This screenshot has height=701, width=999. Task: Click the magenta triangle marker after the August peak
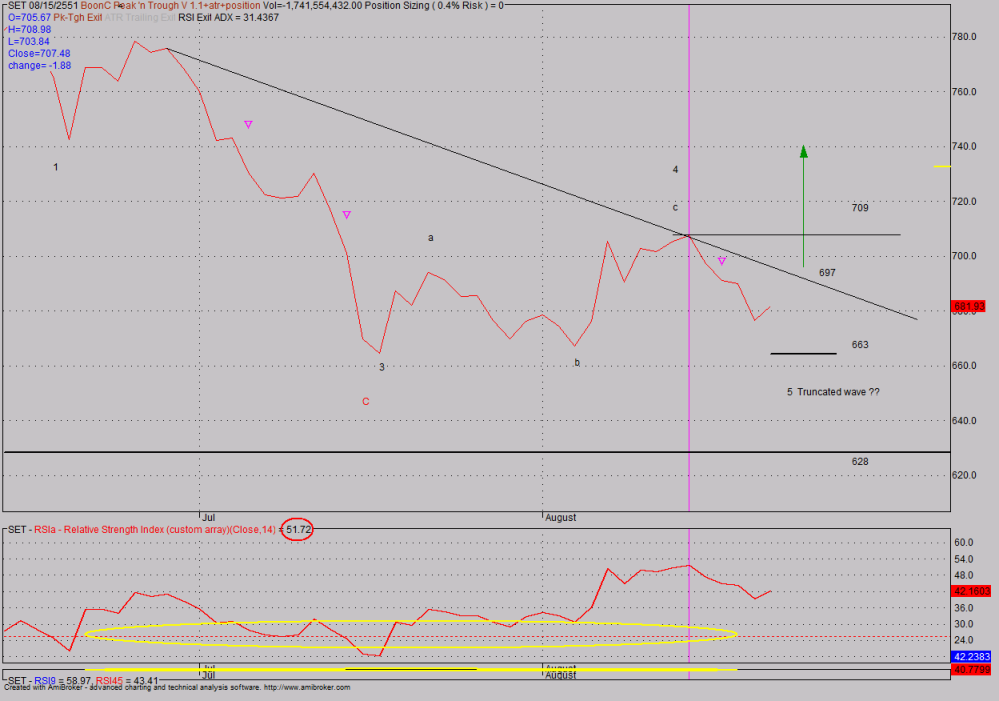(722, 261)
